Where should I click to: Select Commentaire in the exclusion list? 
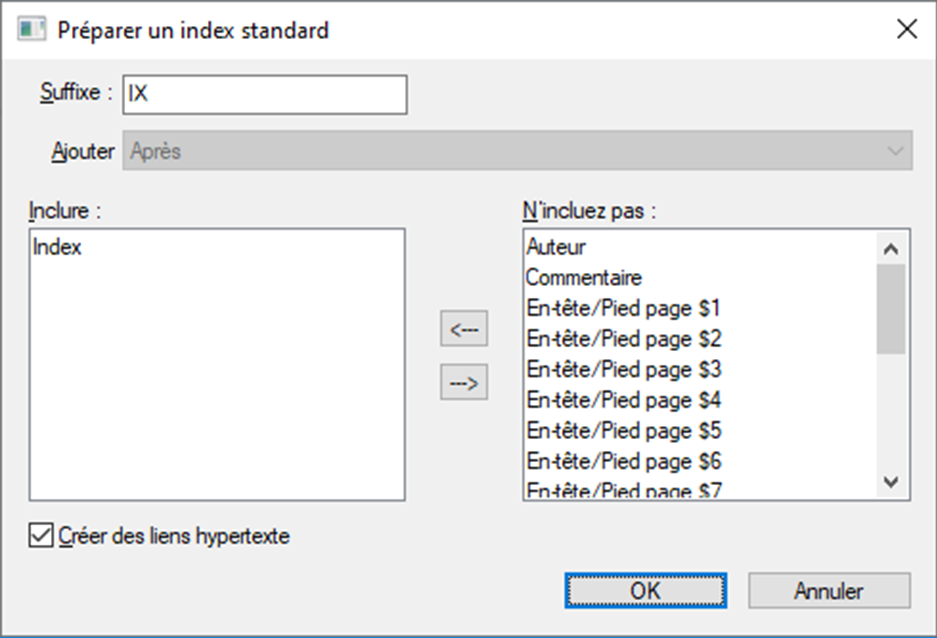click(600, 277)
